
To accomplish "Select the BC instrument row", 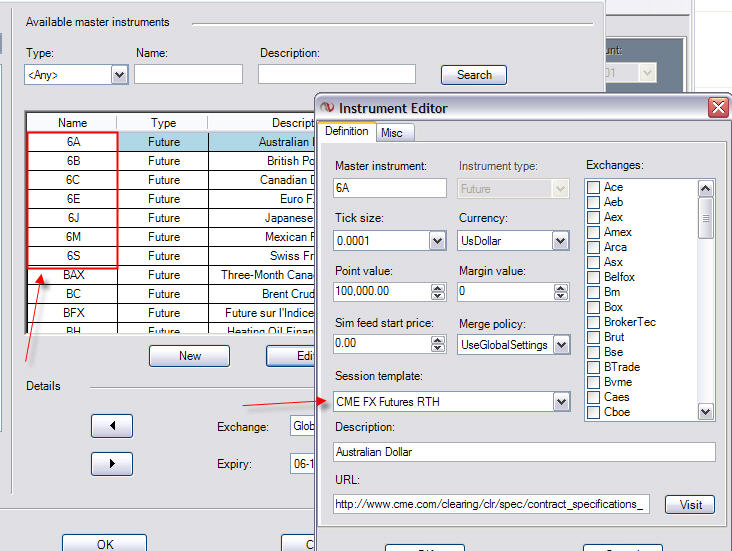I will [x=172, y=294].
